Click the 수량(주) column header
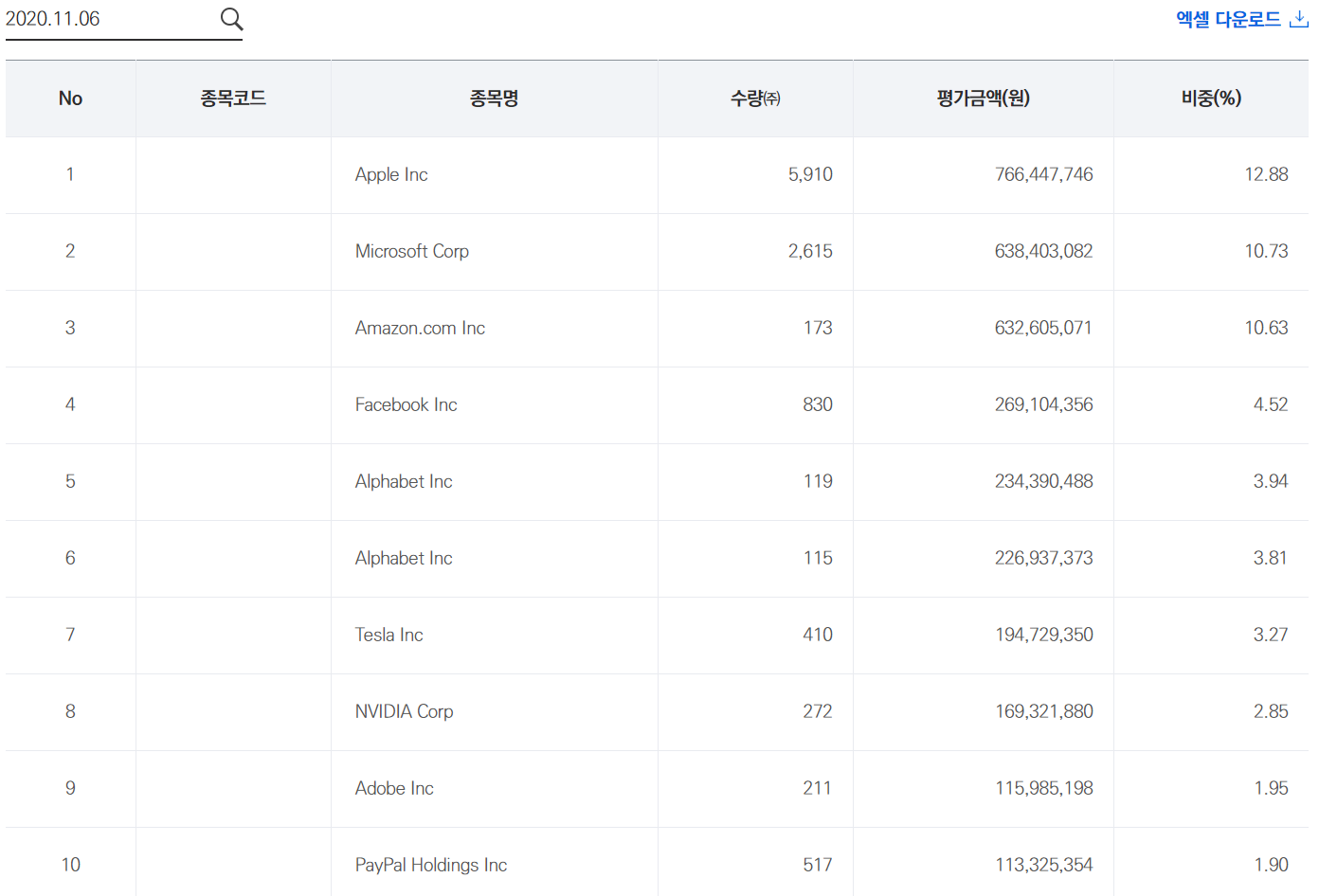Image resolution: width=1319 pixels, height=896 pixels. pos(755,99)
